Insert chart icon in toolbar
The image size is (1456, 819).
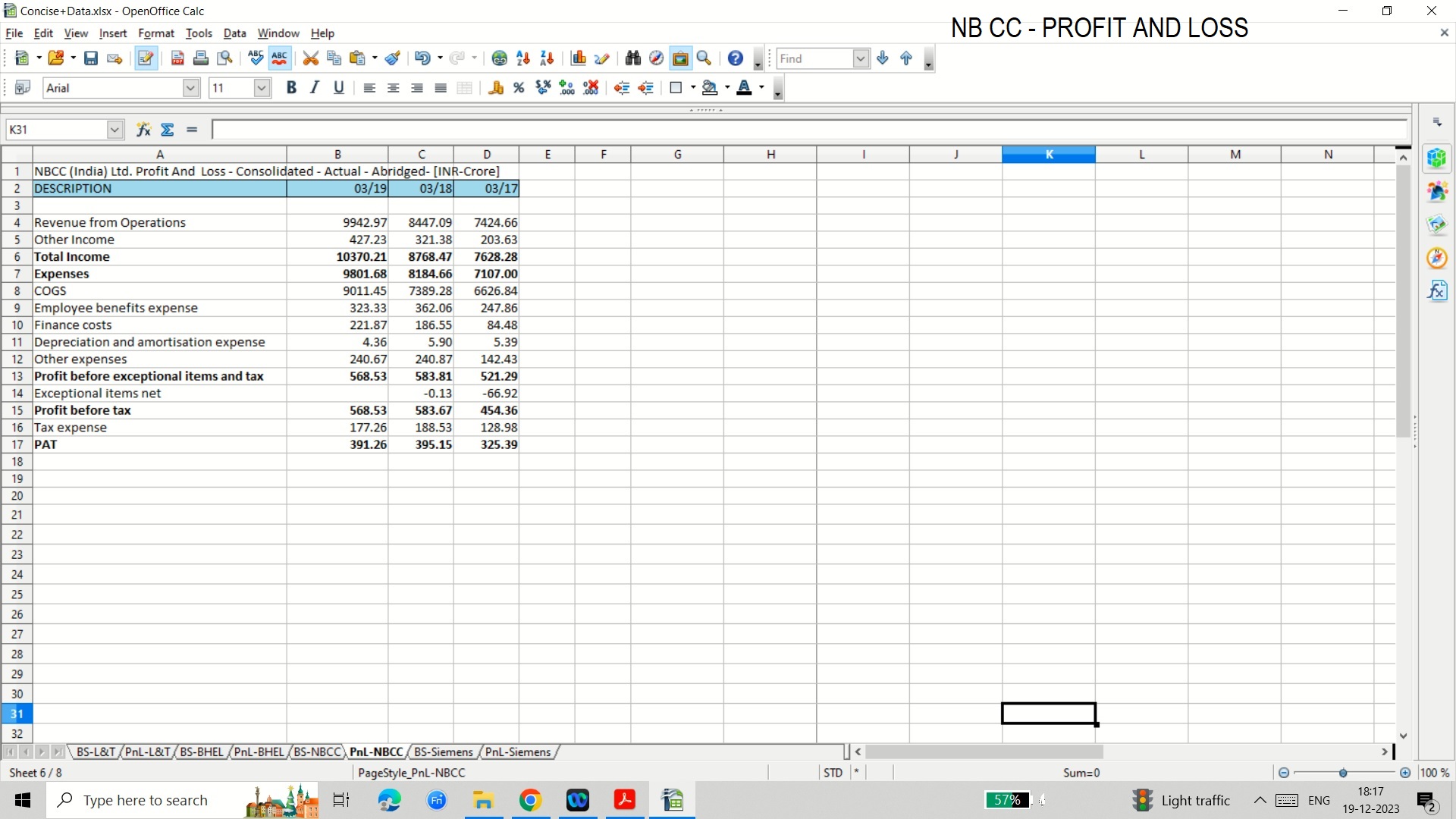tap(579, 58)
